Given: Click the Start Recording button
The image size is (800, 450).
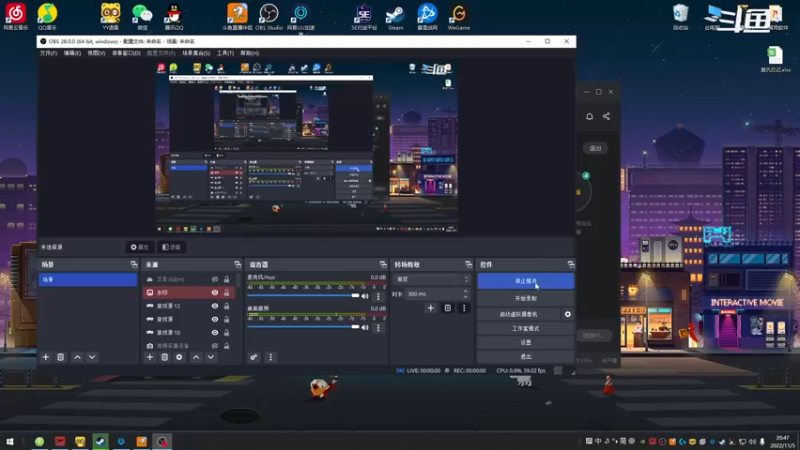Looking at the screenshot, I should pyautogui.click(x=526, y=298).
